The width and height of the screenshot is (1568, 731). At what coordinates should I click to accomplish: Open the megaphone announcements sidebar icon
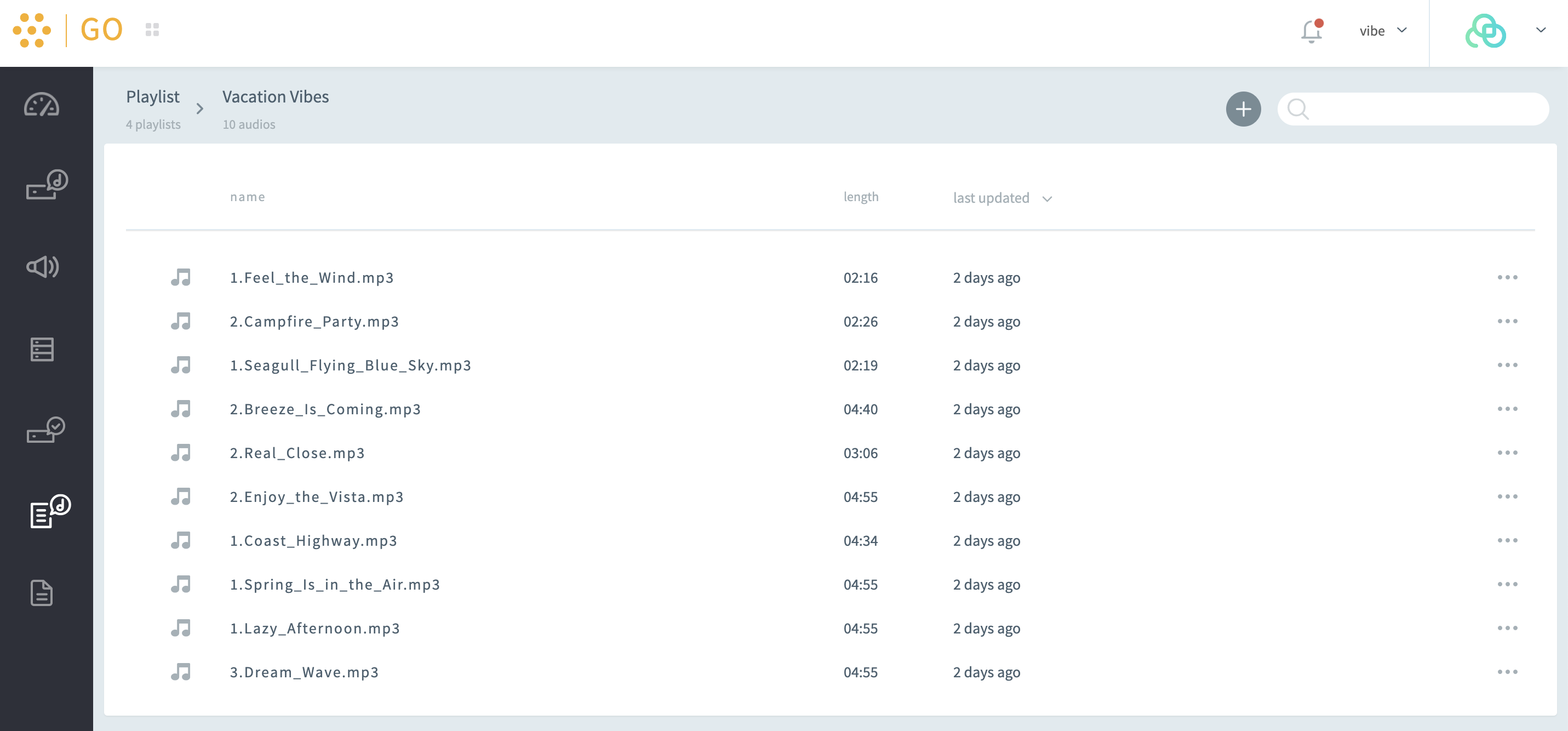43,267
